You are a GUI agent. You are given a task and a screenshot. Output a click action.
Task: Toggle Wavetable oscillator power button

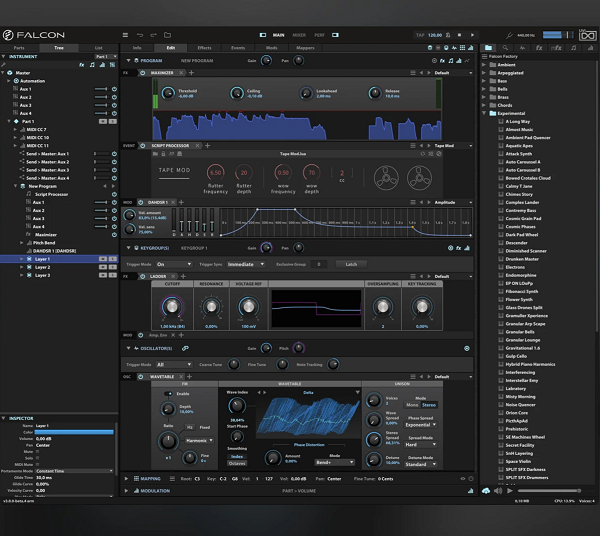click(x=140, y=377)
